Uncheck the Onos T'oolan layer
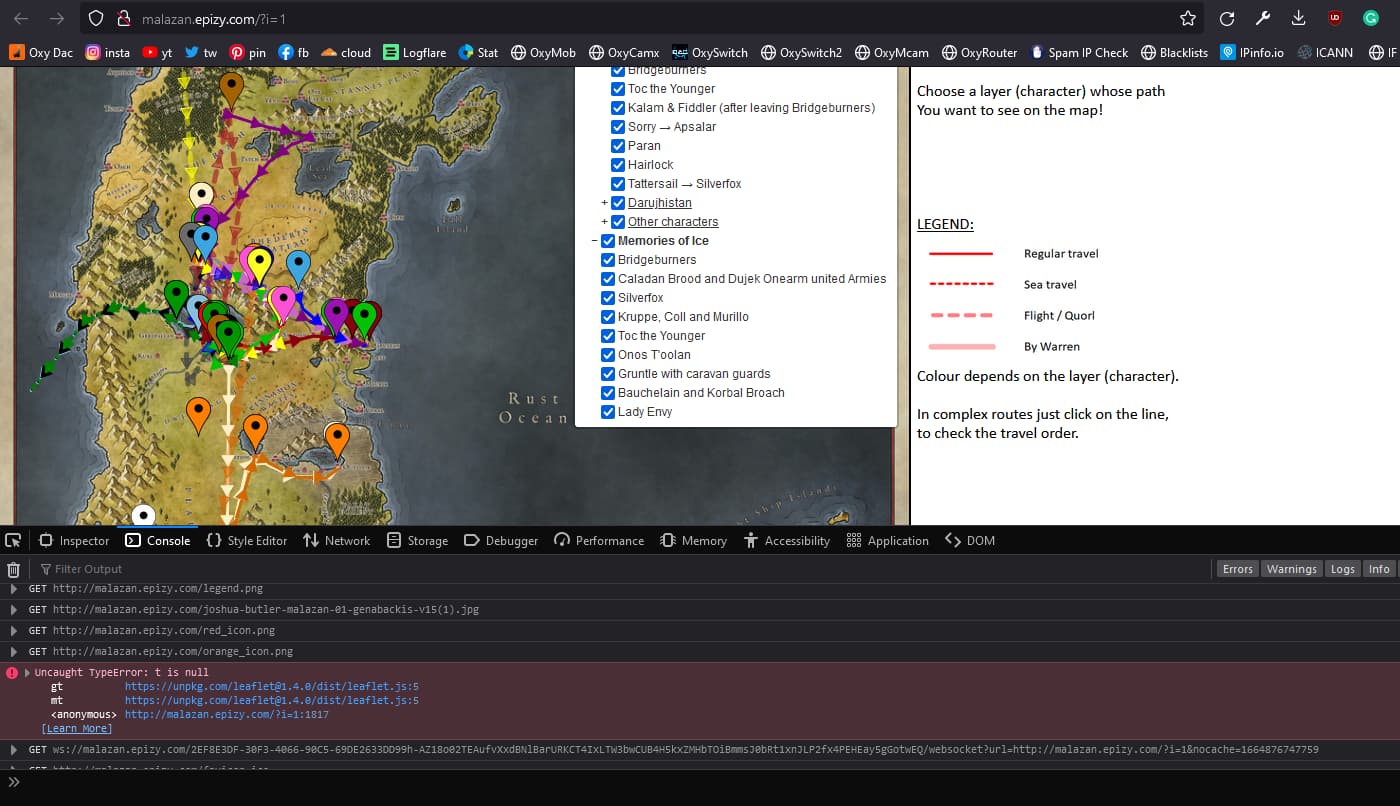Screen dimensions: 1400x806 click(608, 354)
